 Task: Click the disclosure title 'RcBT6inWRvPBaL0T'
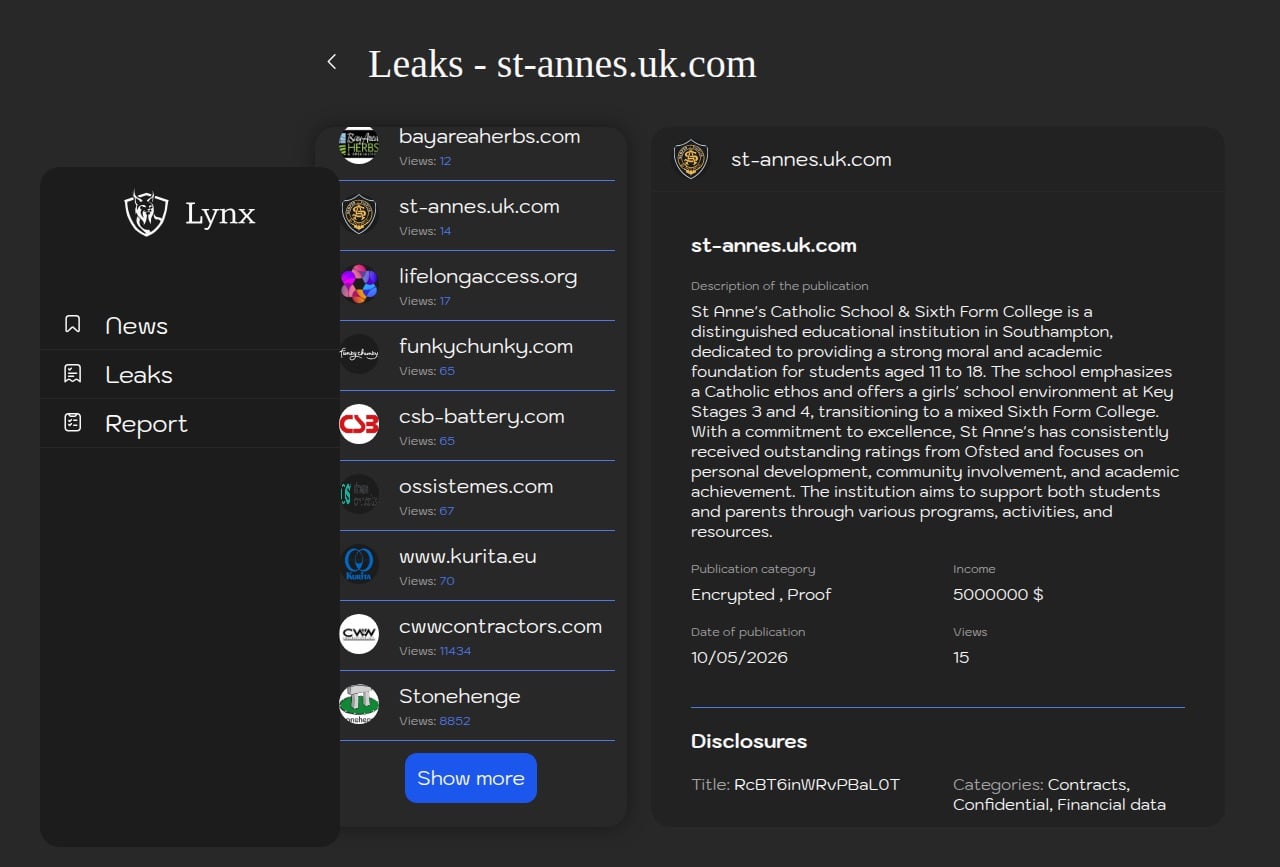[817, 784]
